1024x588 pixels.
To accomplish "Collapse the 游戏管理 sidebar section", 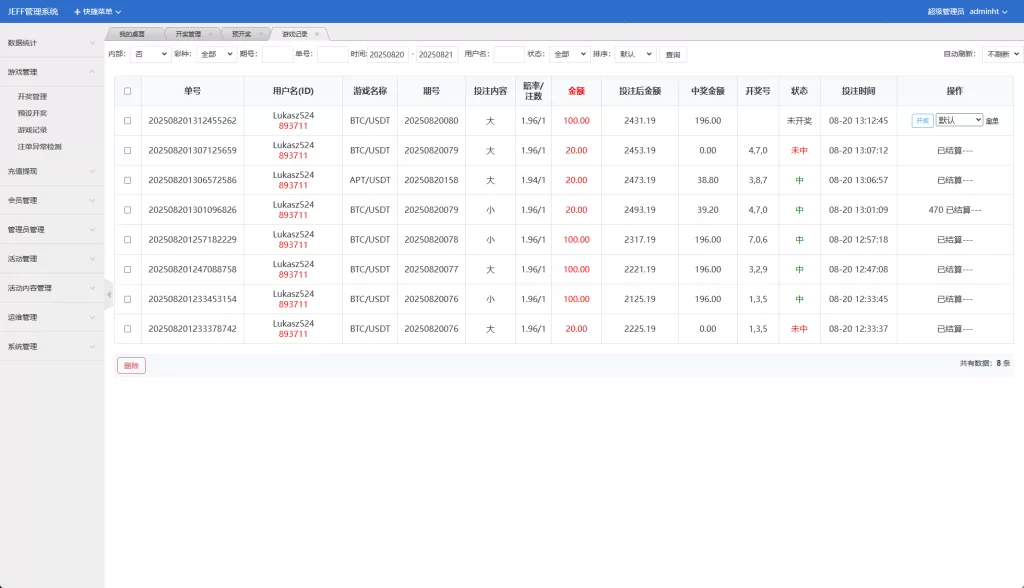I will [52, 72].
